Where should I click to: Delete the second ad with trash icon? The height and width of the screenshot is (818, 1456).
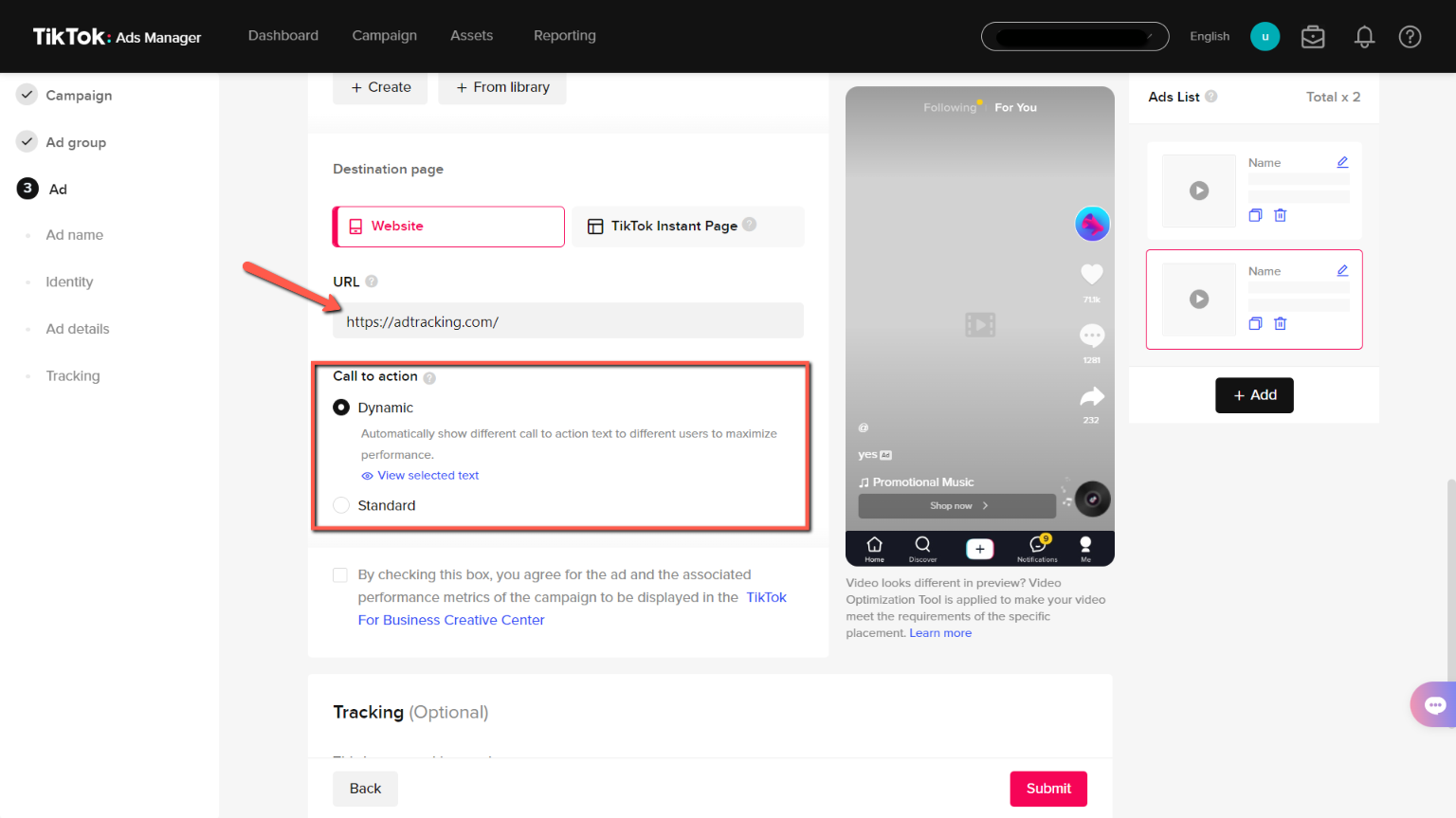point(1280,323)
